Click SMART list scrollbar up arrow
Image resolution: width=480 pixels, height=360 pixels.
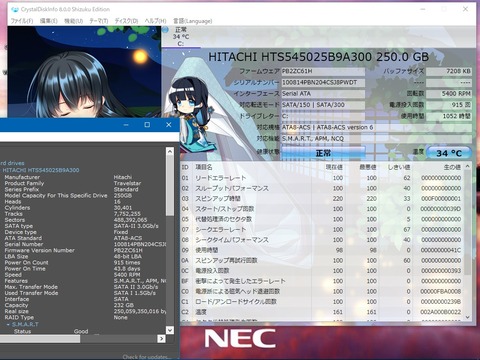pyautogui.click(x=467, y=166)
